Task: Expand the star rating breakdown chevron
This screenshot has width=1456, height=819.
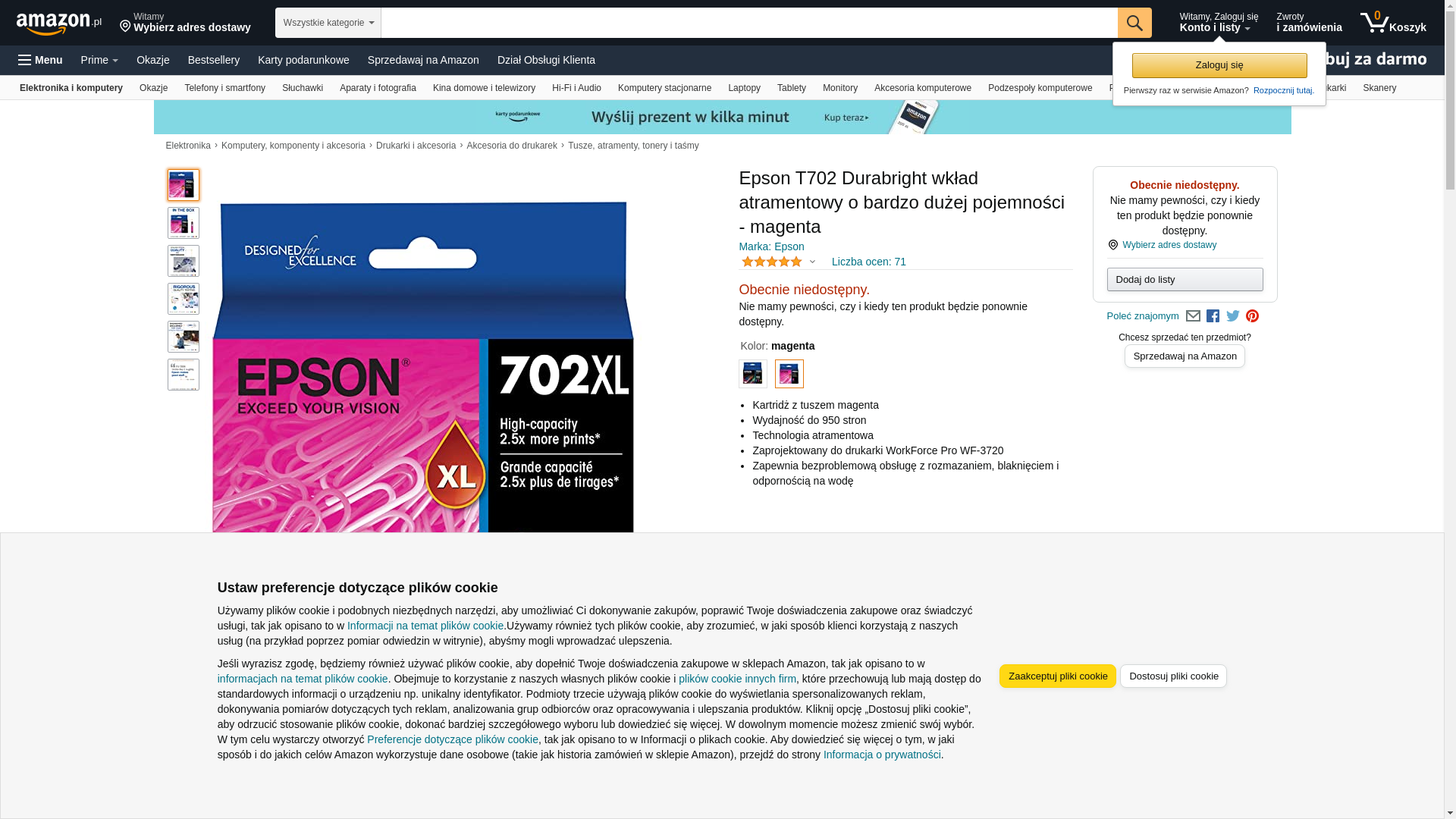Action: point(812,262)
